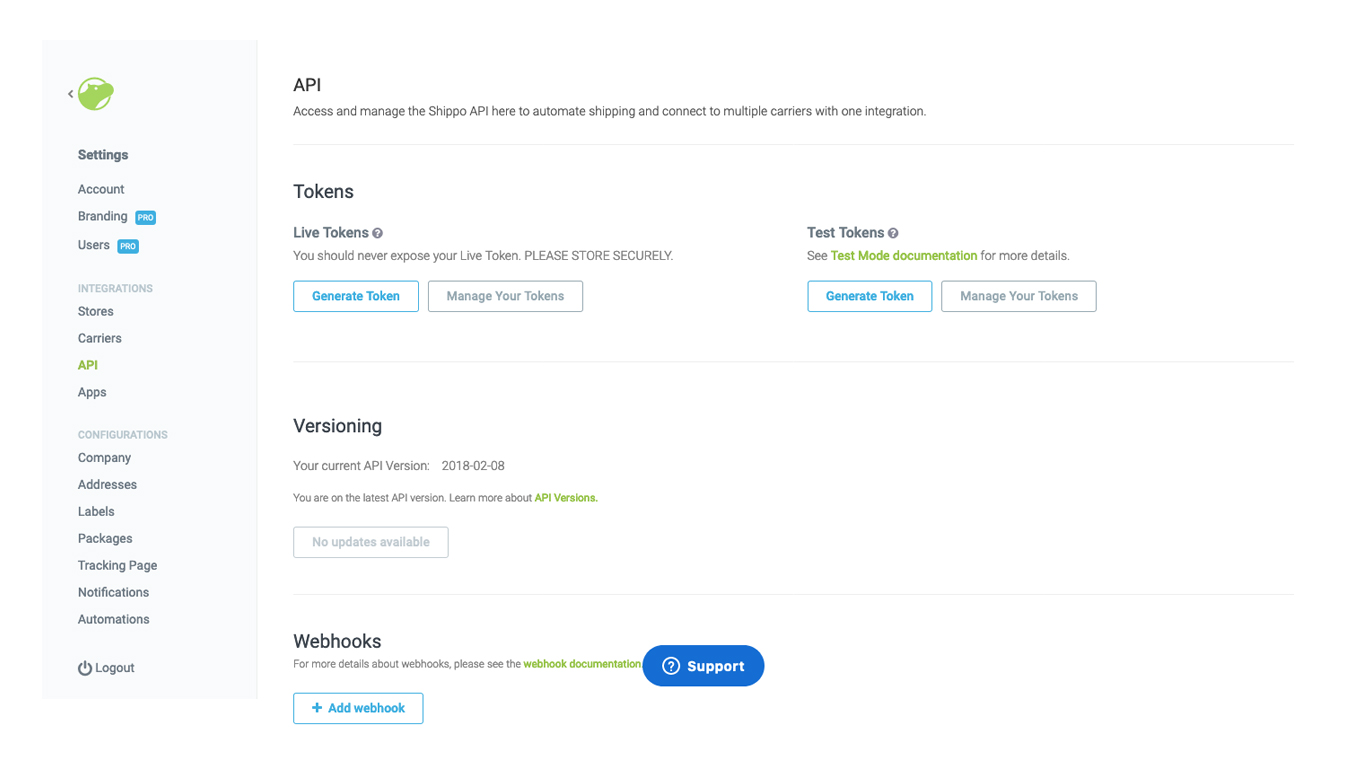Open Manage Your Tokens for Test Tokens

coord(1019,296)
